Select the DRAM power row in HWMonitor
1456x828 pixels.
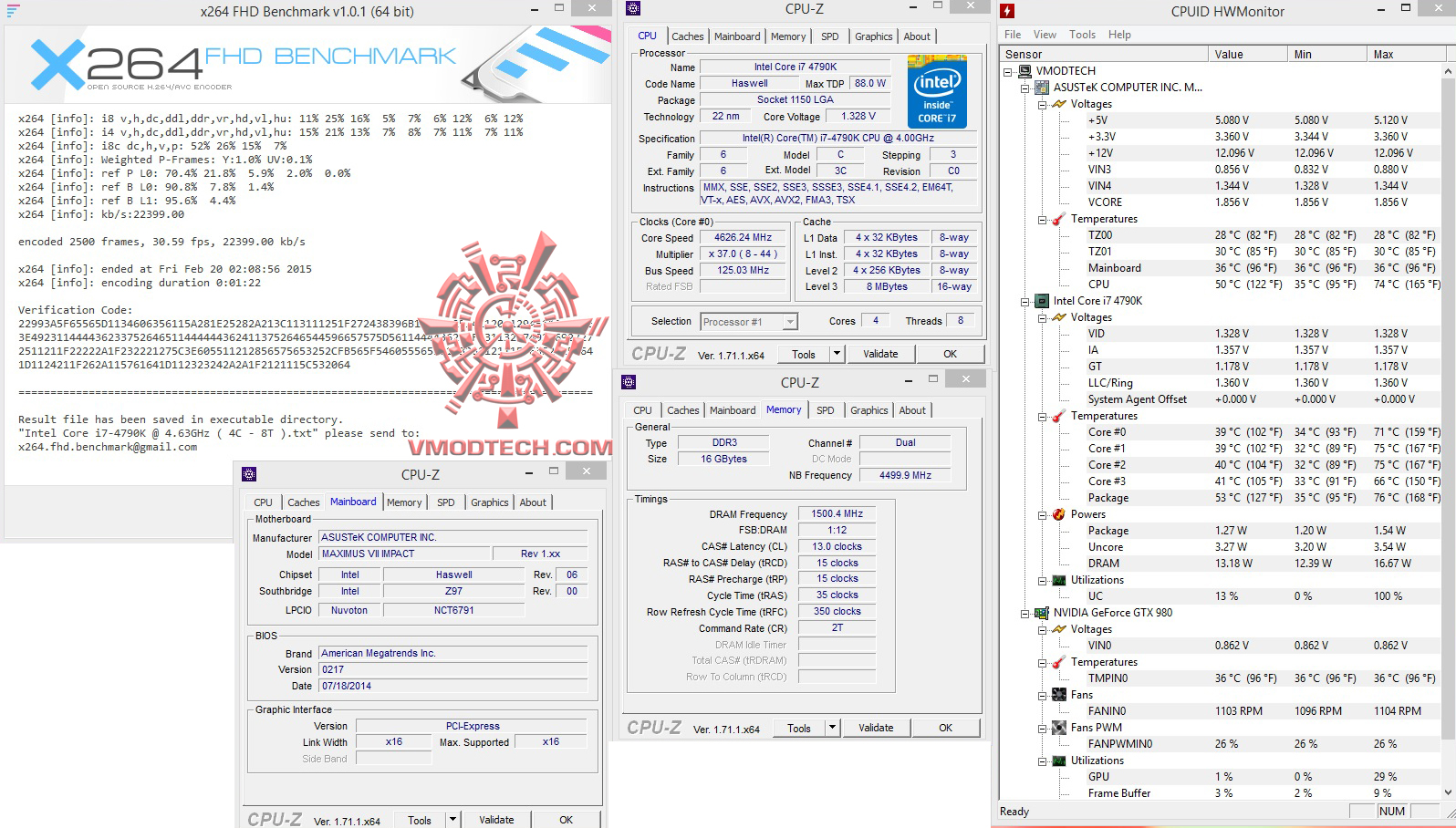point(1221,564)
